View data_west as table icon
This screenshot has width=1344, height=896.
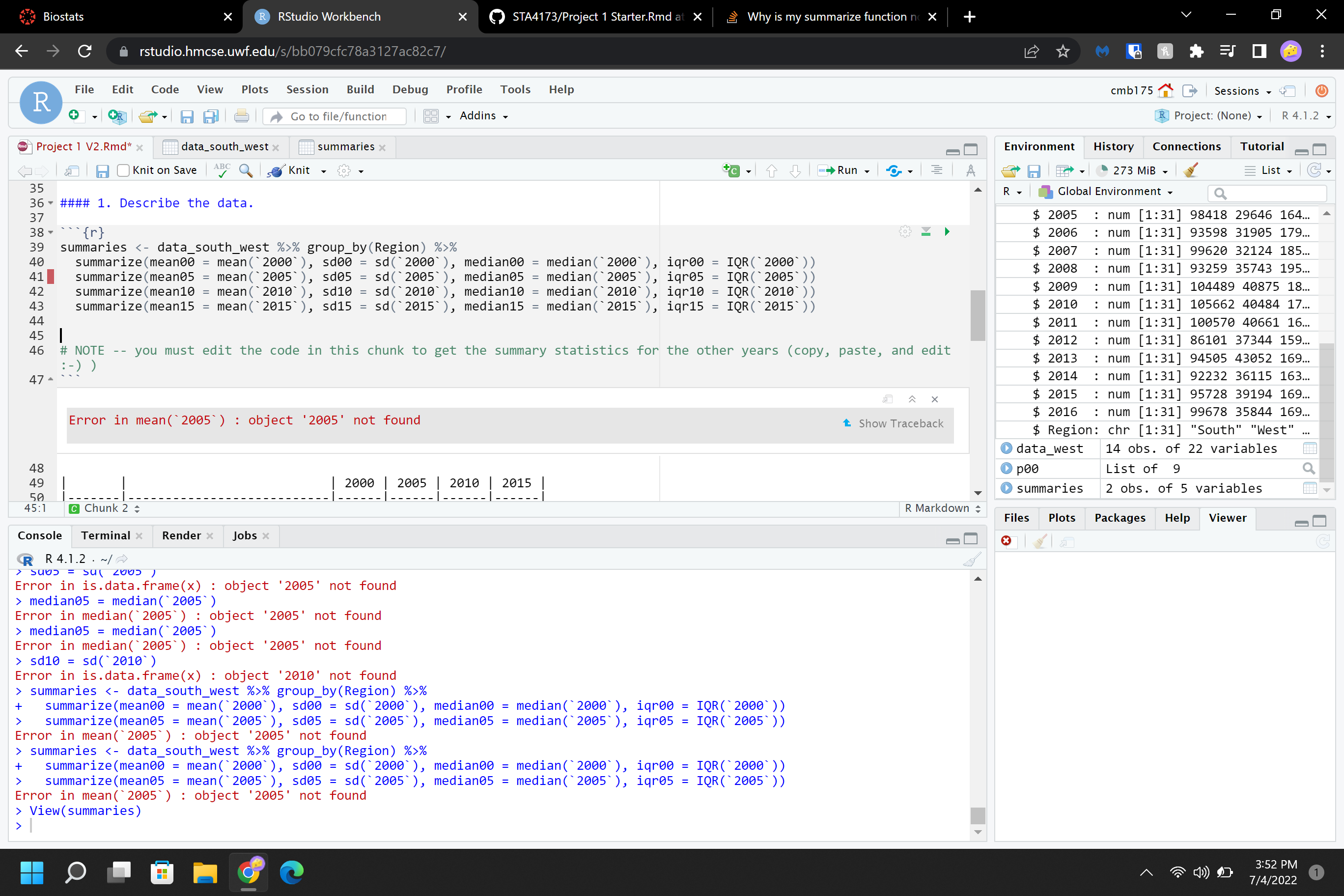click(x=1310, y=448)
